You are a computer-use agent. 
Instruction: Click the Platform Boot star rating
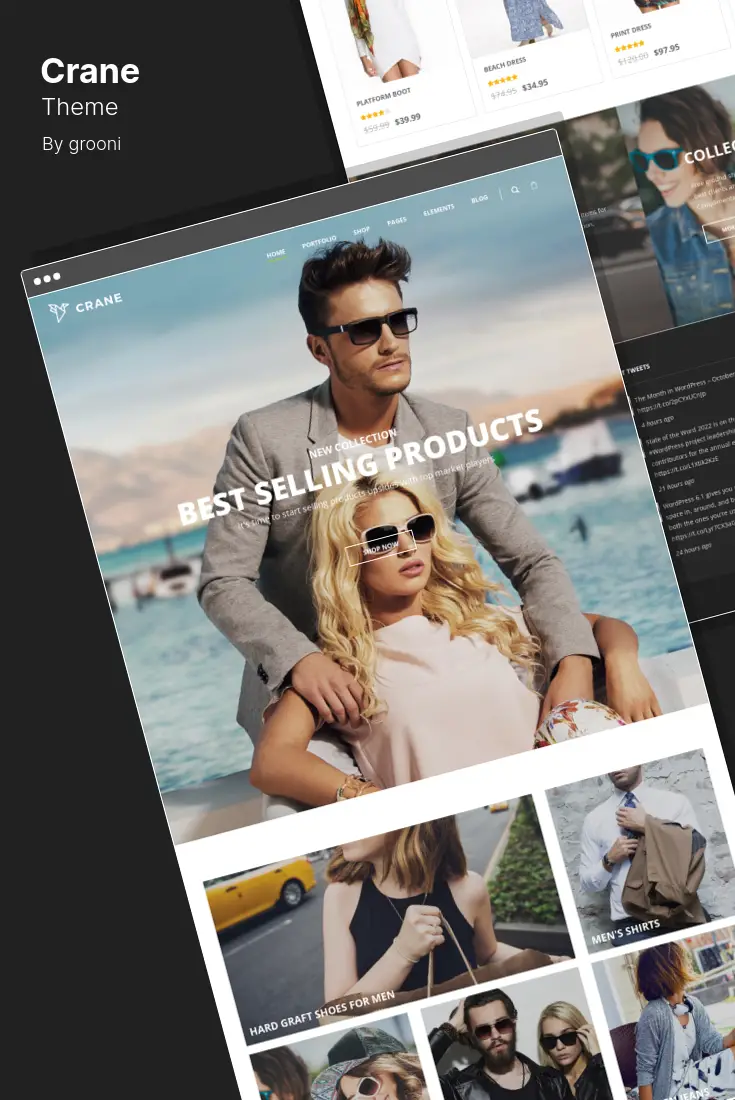(375, 114)
